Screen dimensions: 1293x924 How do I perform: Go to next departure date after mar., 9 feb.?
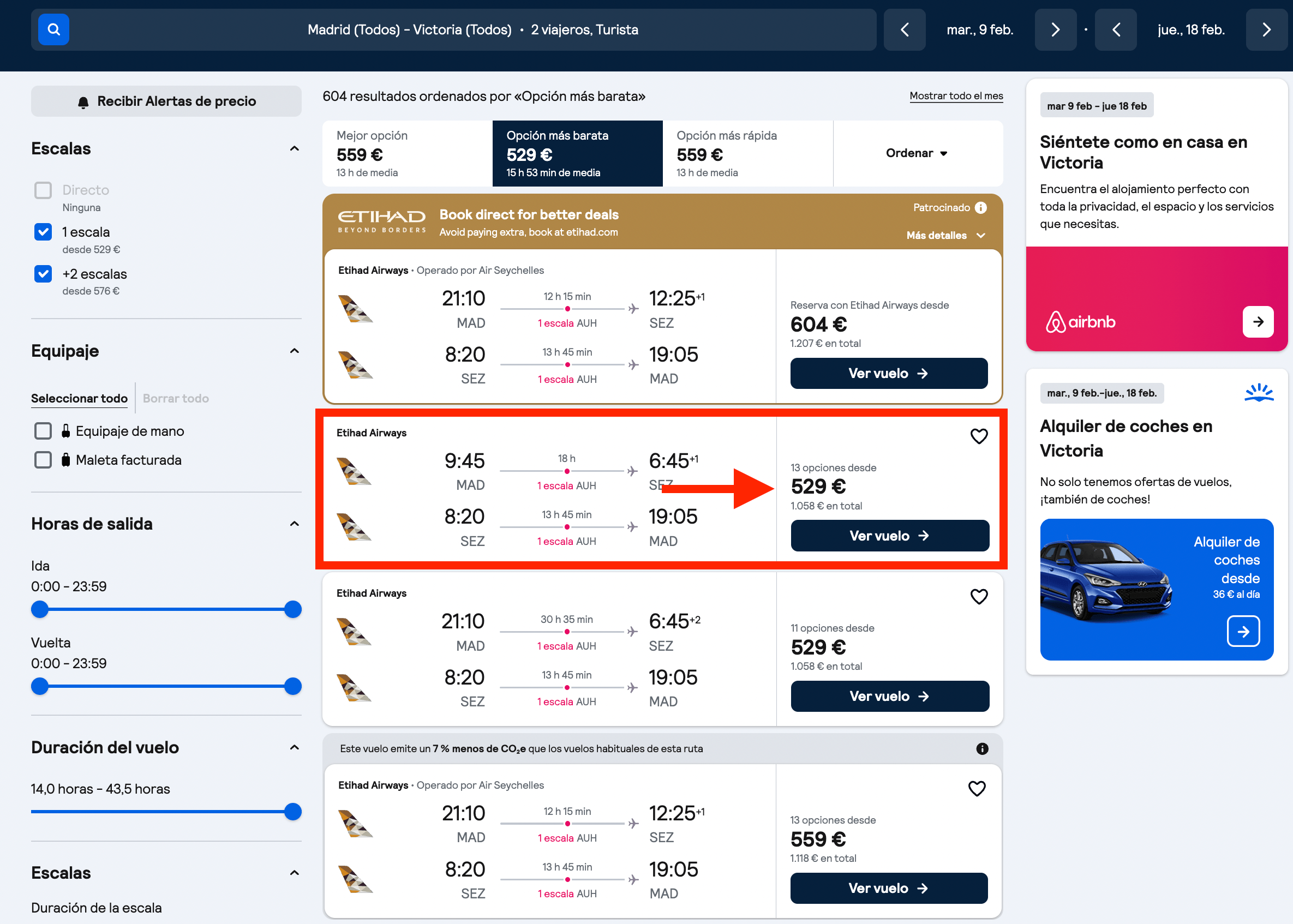pyautogui.click(x=1055, y=29)
